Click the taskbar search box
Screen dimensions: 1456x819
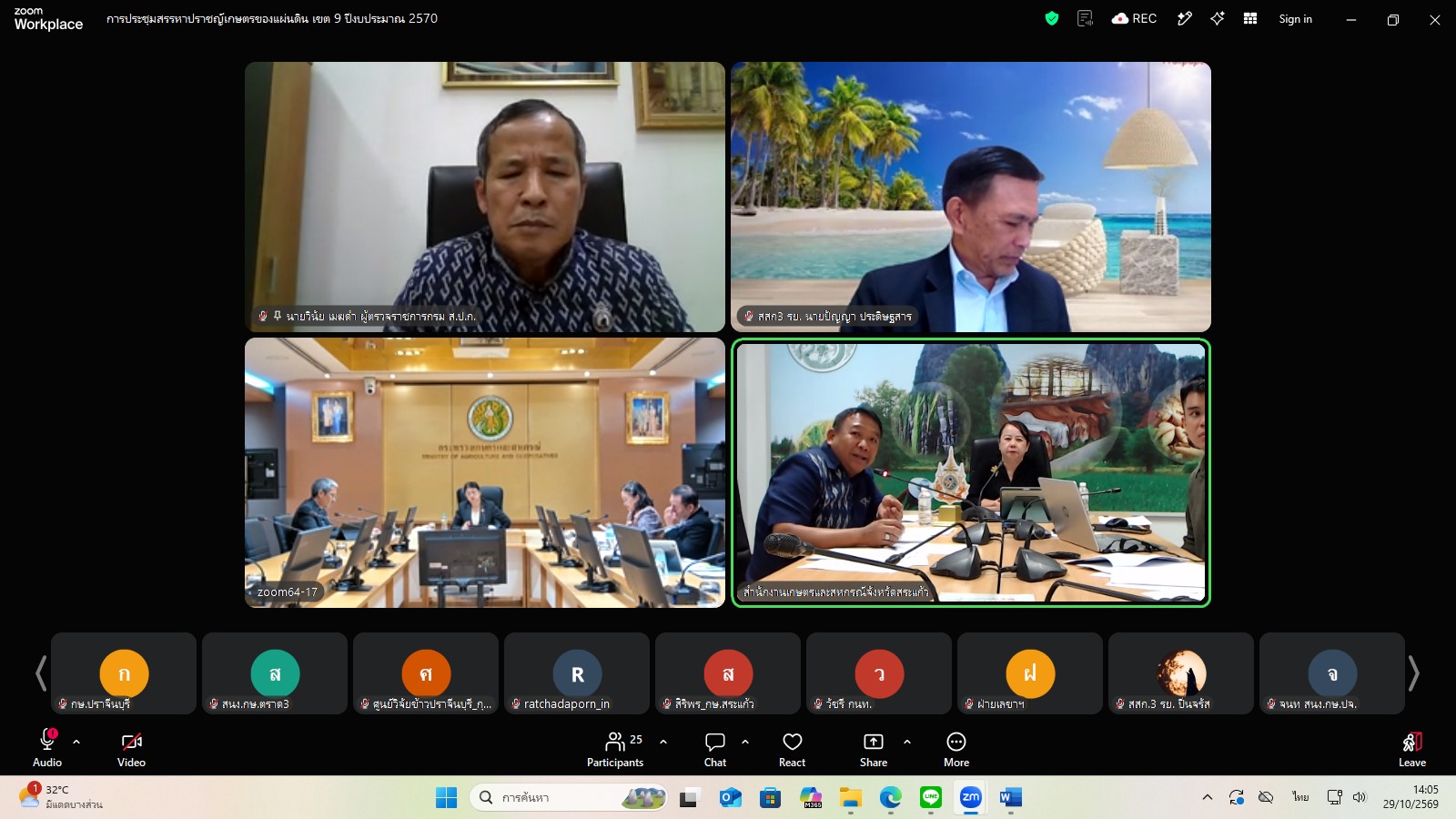pos(568,798)
